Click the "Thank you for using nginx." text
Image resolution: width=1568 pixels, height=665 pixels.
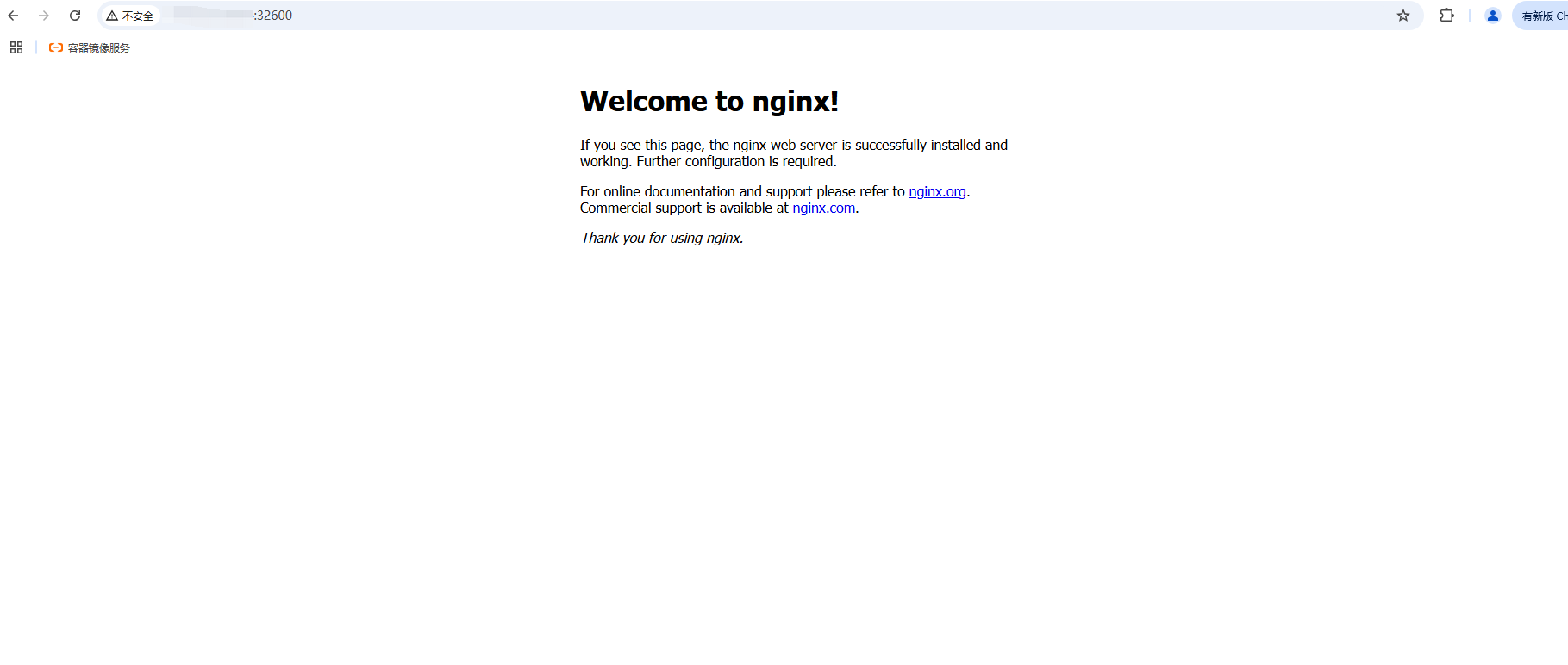coord(662,238)
